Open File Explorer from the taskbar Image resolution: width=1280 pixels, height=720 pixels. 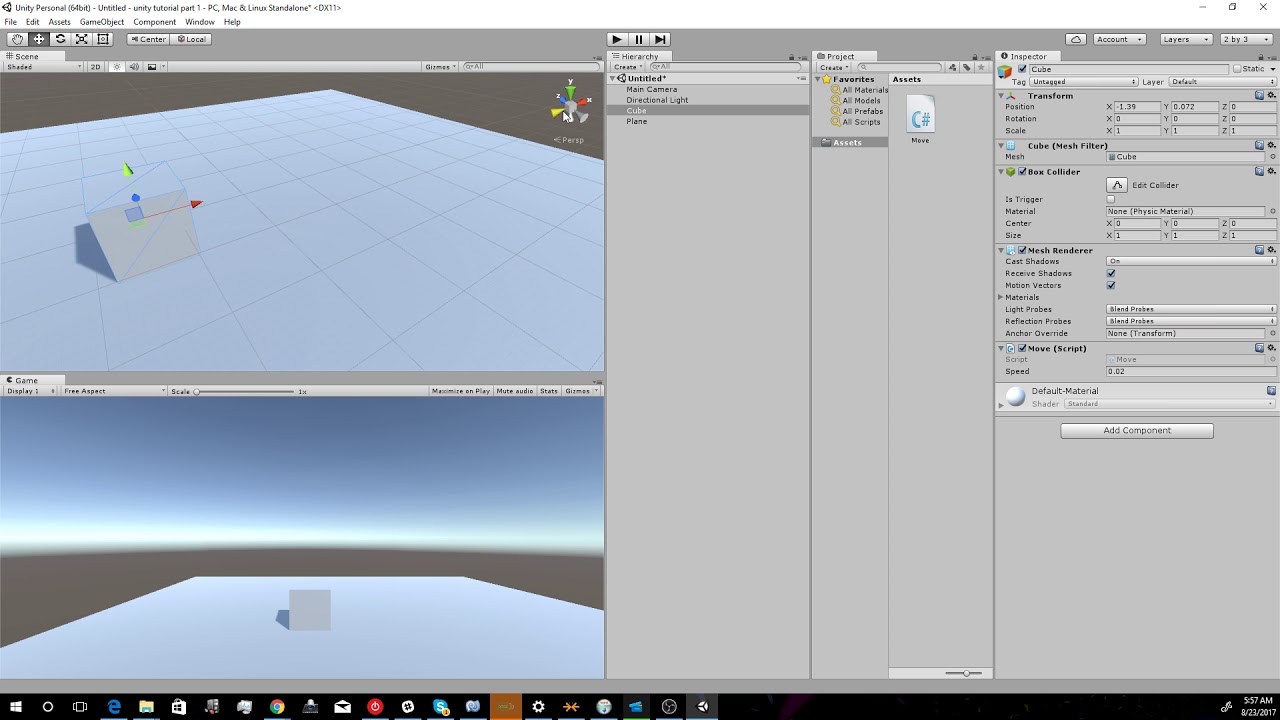(x=146, y=707)
